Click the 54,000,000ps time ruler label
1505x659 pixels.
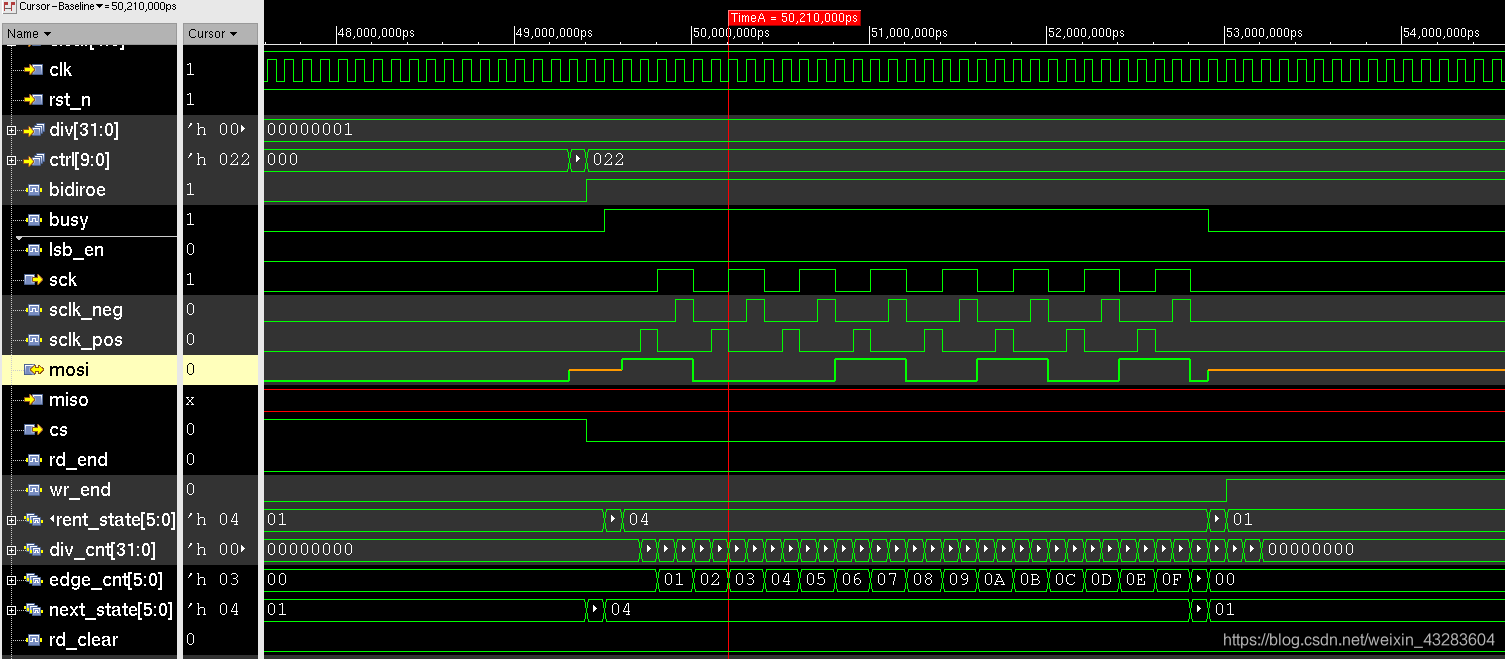[x=1441, y=33]
